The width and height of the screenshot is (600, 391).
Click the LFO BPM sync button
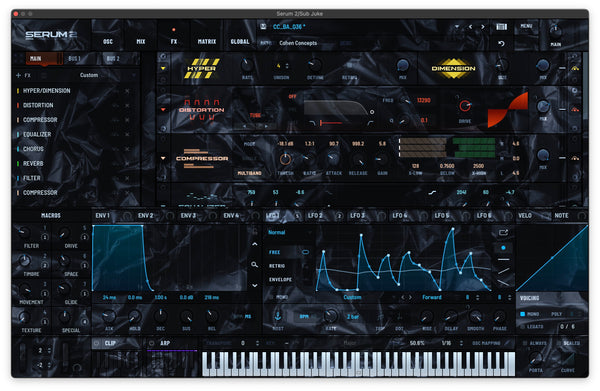(304, 316)
